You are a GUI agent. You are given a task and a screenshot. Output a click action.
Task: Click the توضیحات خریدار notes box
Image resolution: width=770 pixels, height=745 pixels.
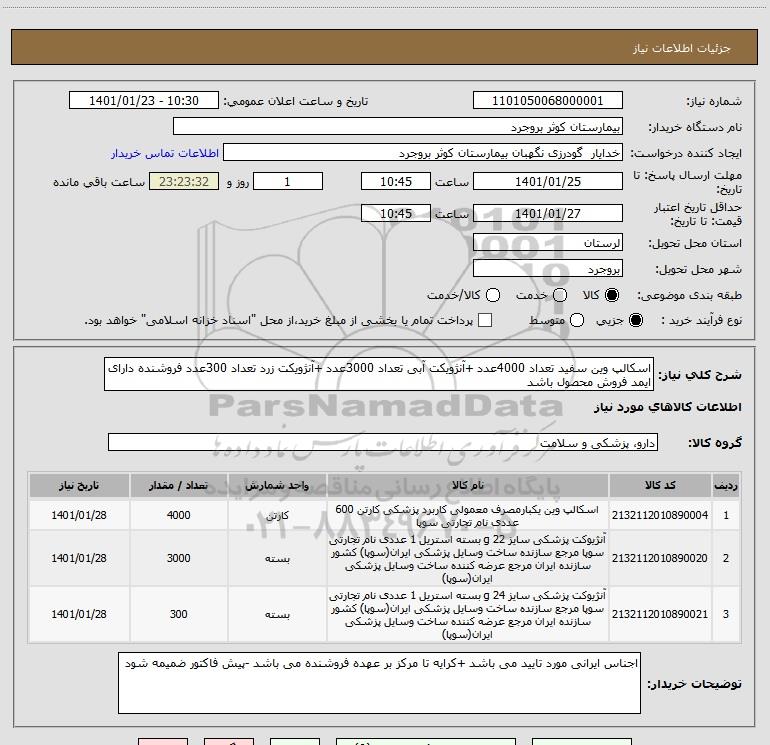tap(379, 683)
